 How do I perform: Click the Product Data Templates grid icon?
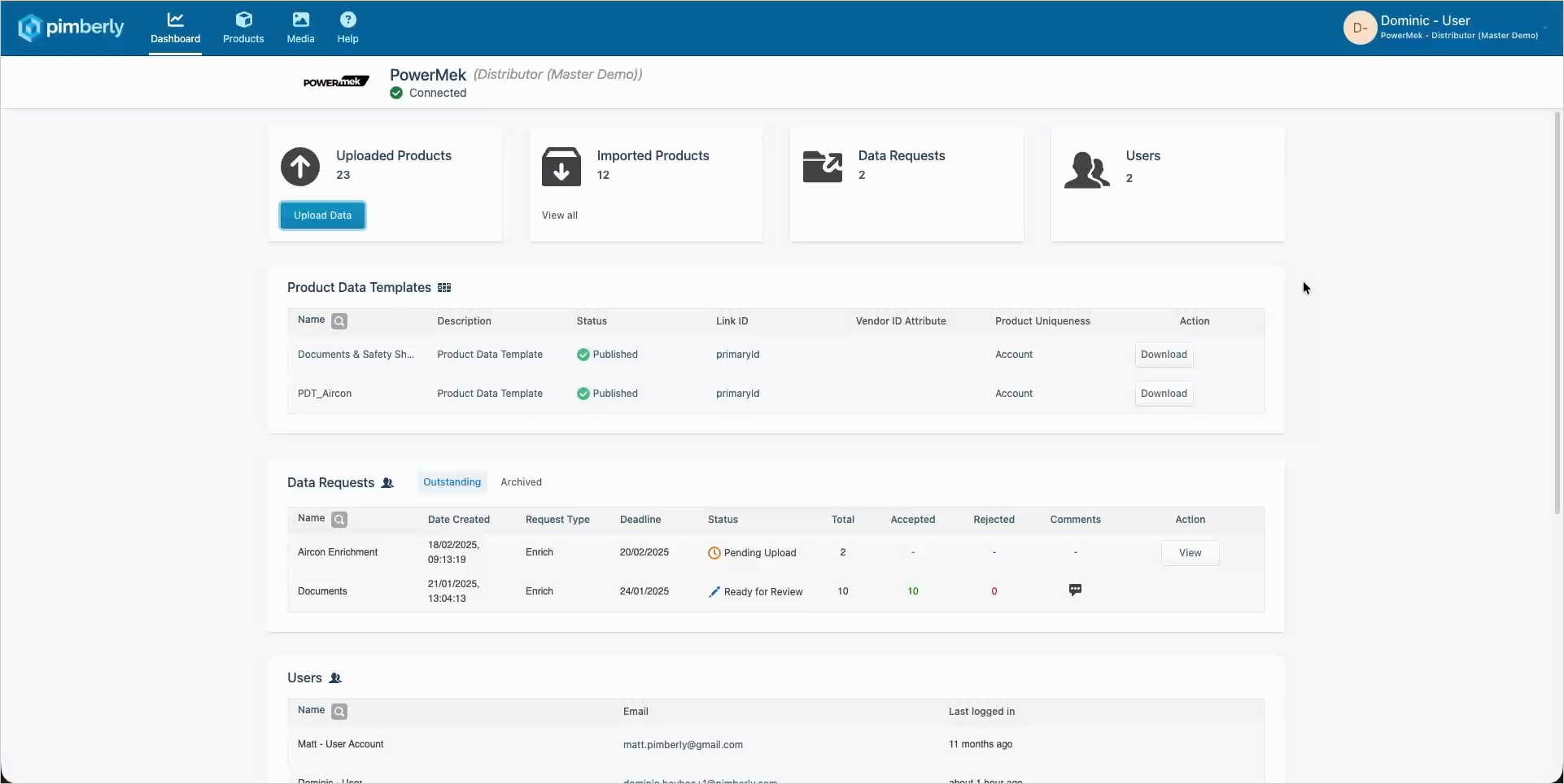click(444, 288)
